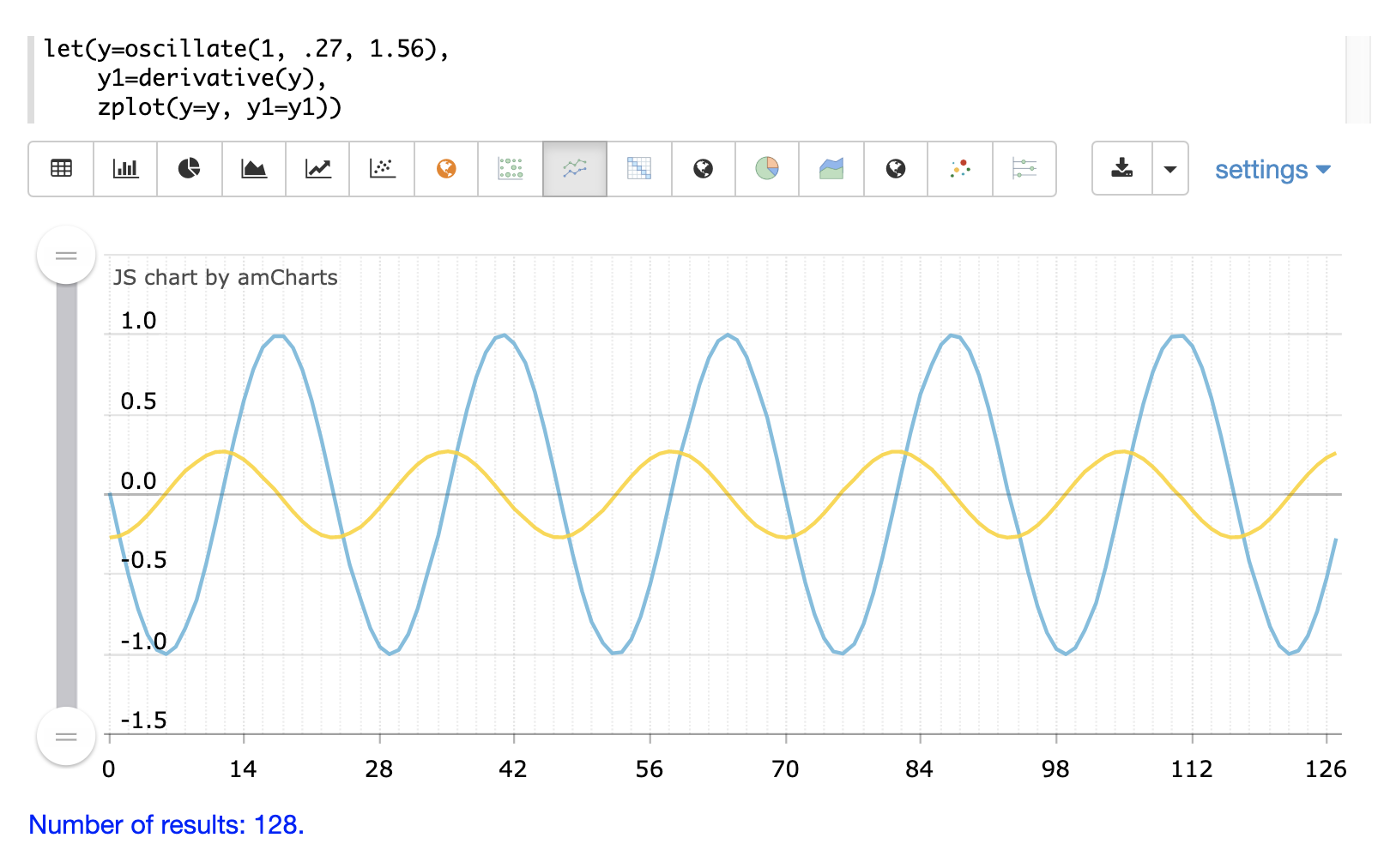Switch to table view icon
The image size is (1390, 868).
(x=61, y=169)
